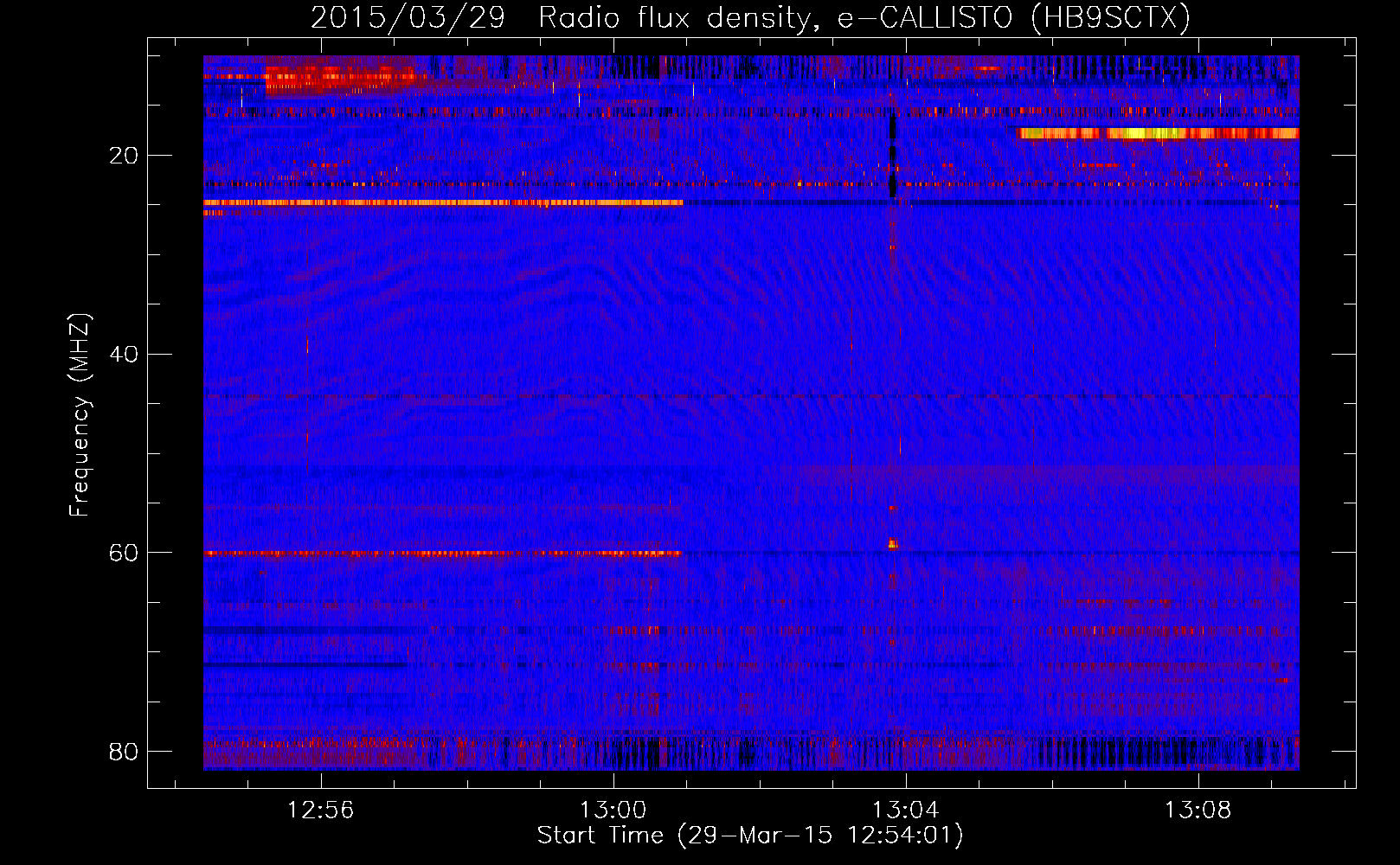Image resolution: width=1400 pixels, height=865 pixels.
Task: Click the yellow burst spot near 13:04 at 59 MHz
Action: (893, 544)
